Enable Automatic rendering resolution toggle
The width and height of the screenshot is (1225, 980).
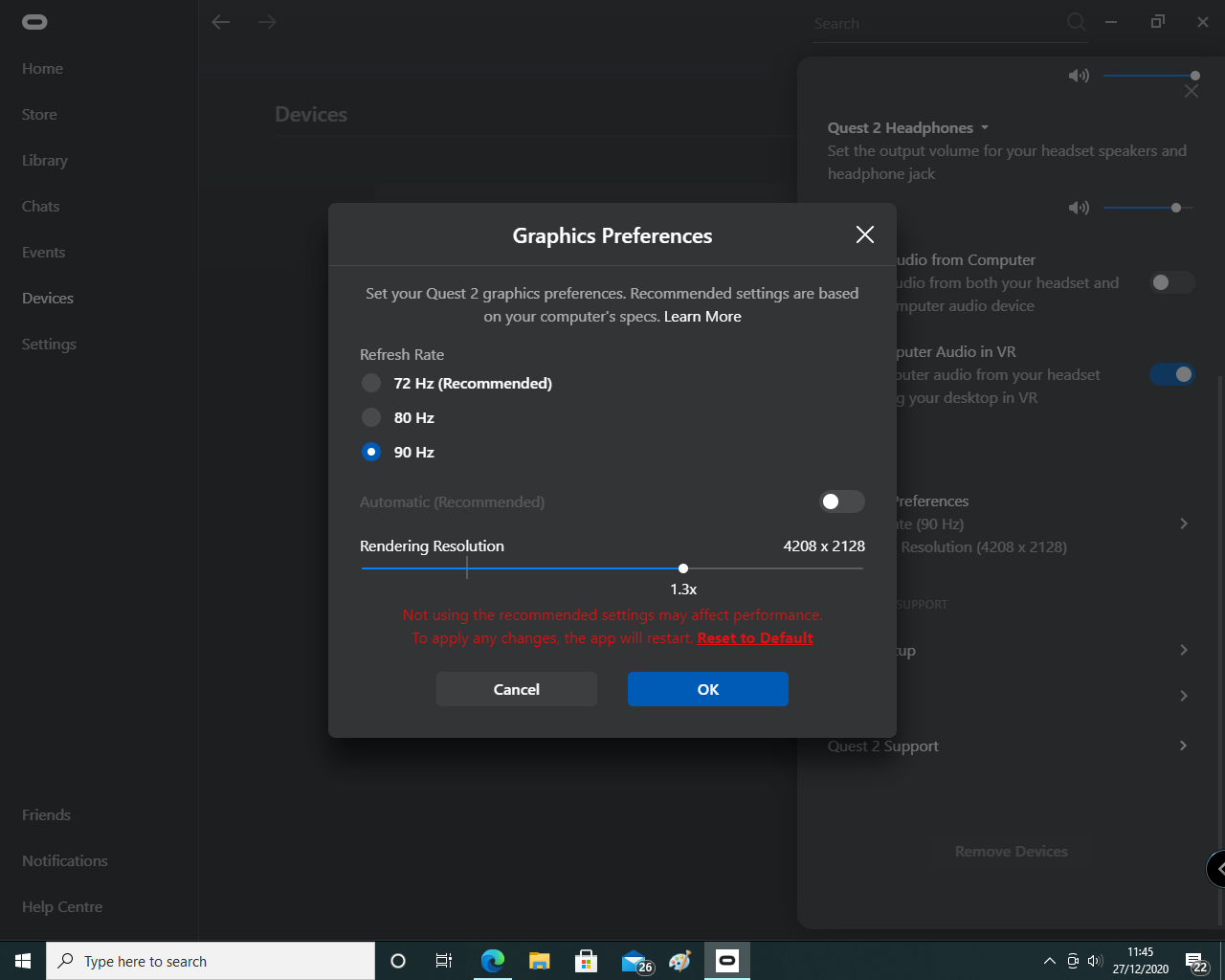(x=842, y=501)
